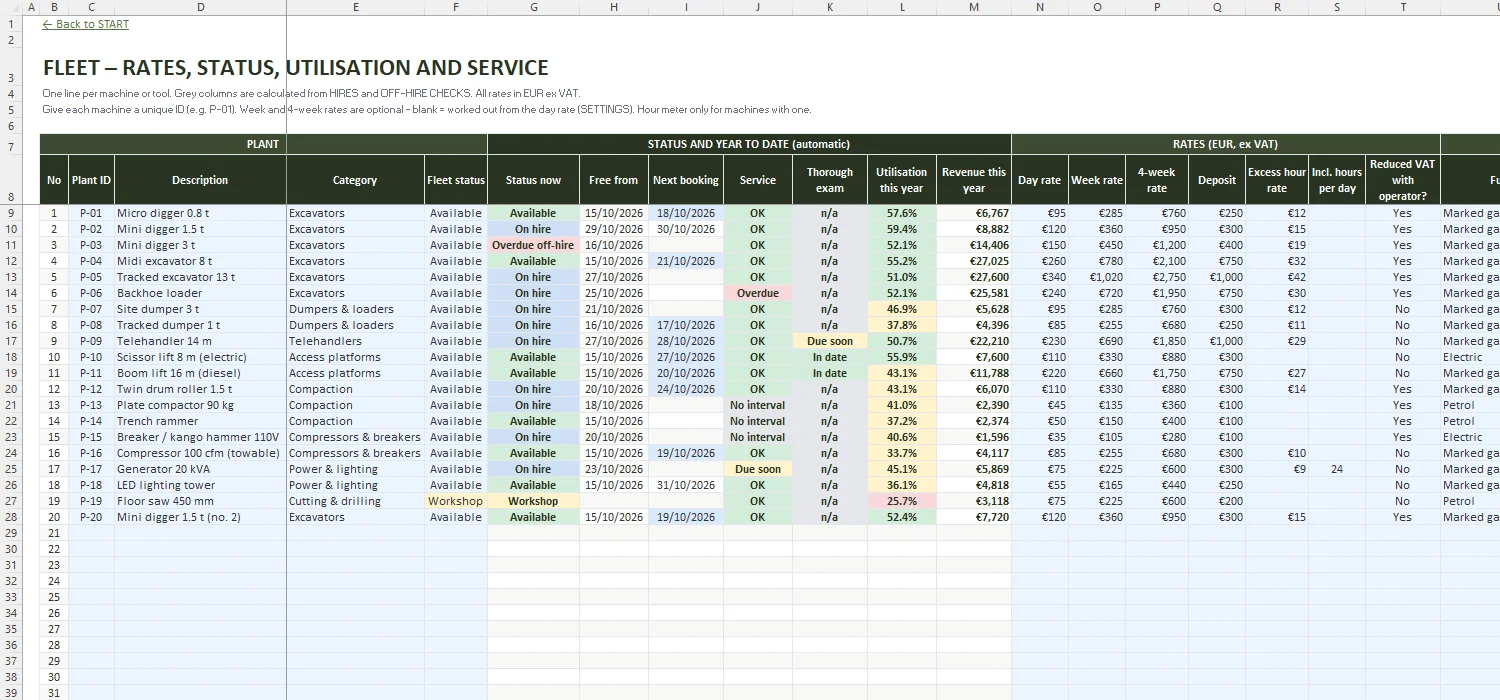1500x700 pixels.
Task: Select the deposit €1,000 cell for P-09
Action: click(x=1217, y=341)
